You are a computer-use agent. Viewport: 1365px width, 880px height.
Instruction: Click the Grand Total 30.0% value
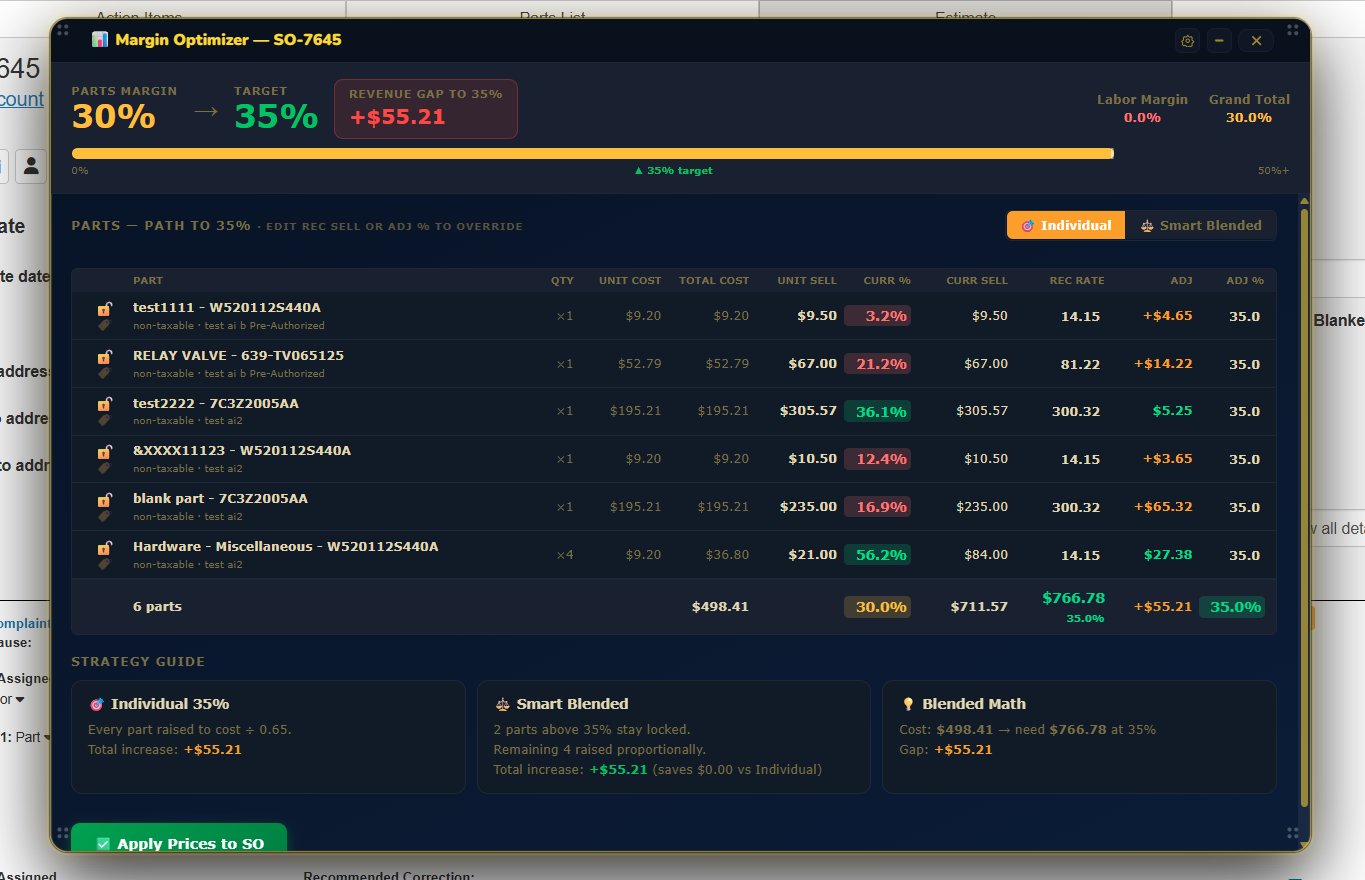(x=1249, y=118)
